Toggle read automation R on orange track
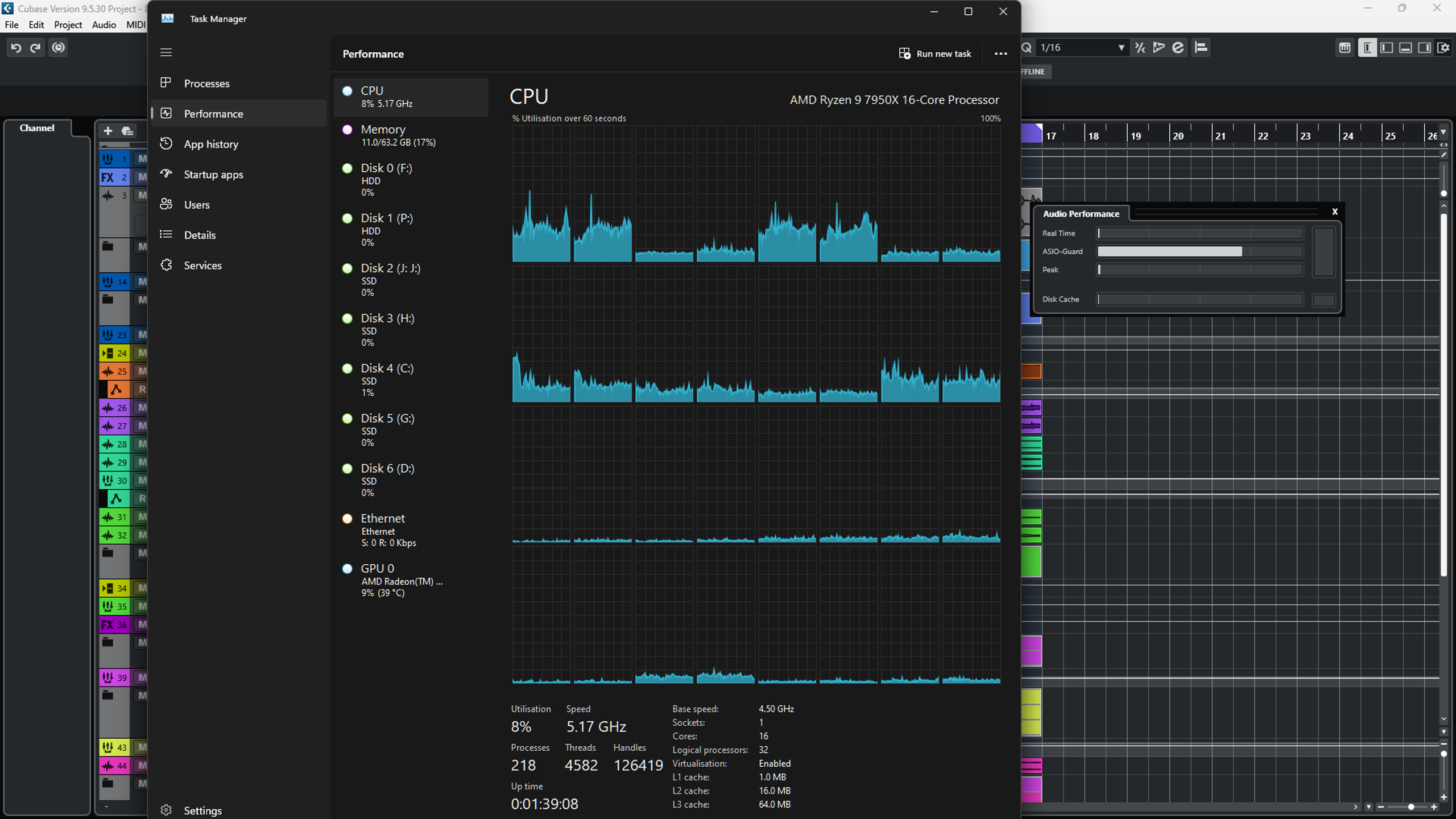This screenshot has width=1456, height=819. coord(142,390)
